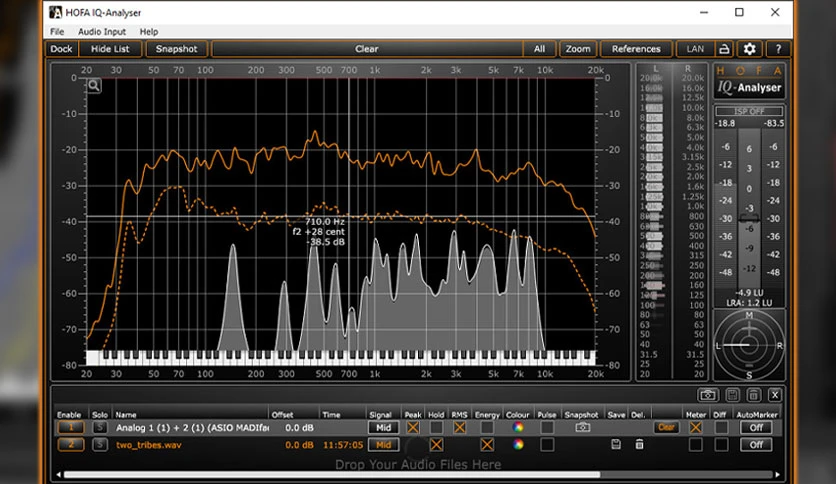Viewport: 836px width, 484px height.
Task: Click the left scroll arrow of the list
Action: [59, 474]
